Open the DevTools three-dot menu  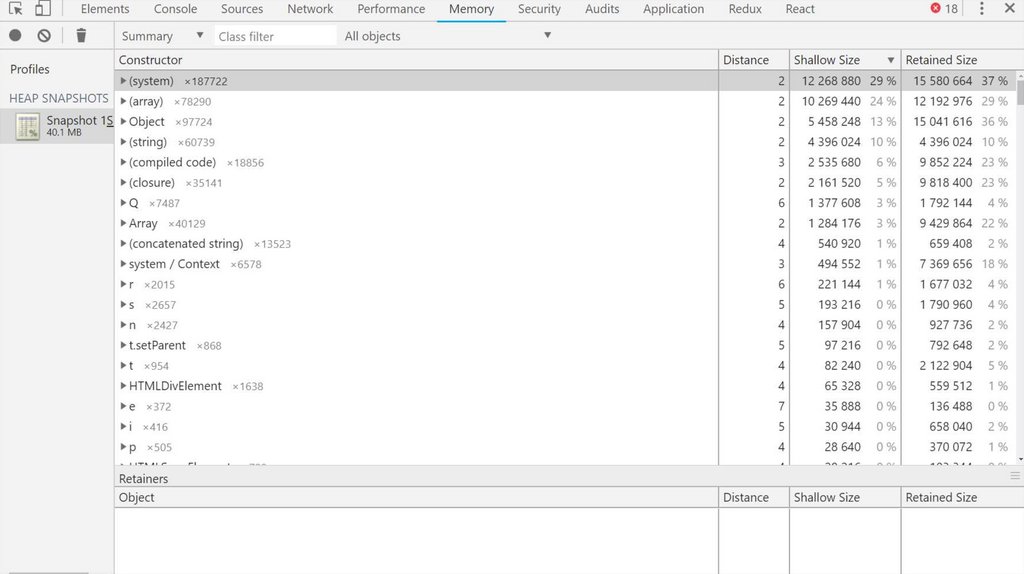pyautogui.click(x=982, y=8)
